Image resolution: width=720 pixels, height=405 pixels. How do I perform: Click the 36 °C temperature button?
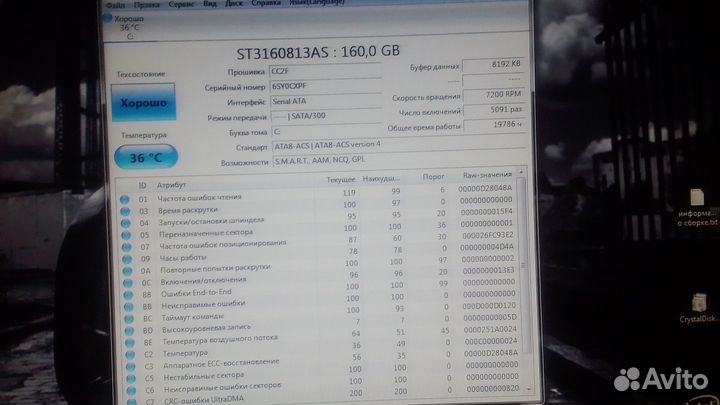146,158
